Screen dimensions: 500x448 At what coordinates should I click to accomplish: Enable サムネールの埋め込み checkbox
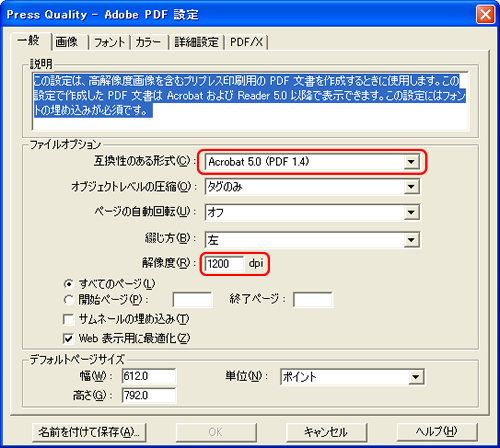pyautogui.click(x=68, y=319)
